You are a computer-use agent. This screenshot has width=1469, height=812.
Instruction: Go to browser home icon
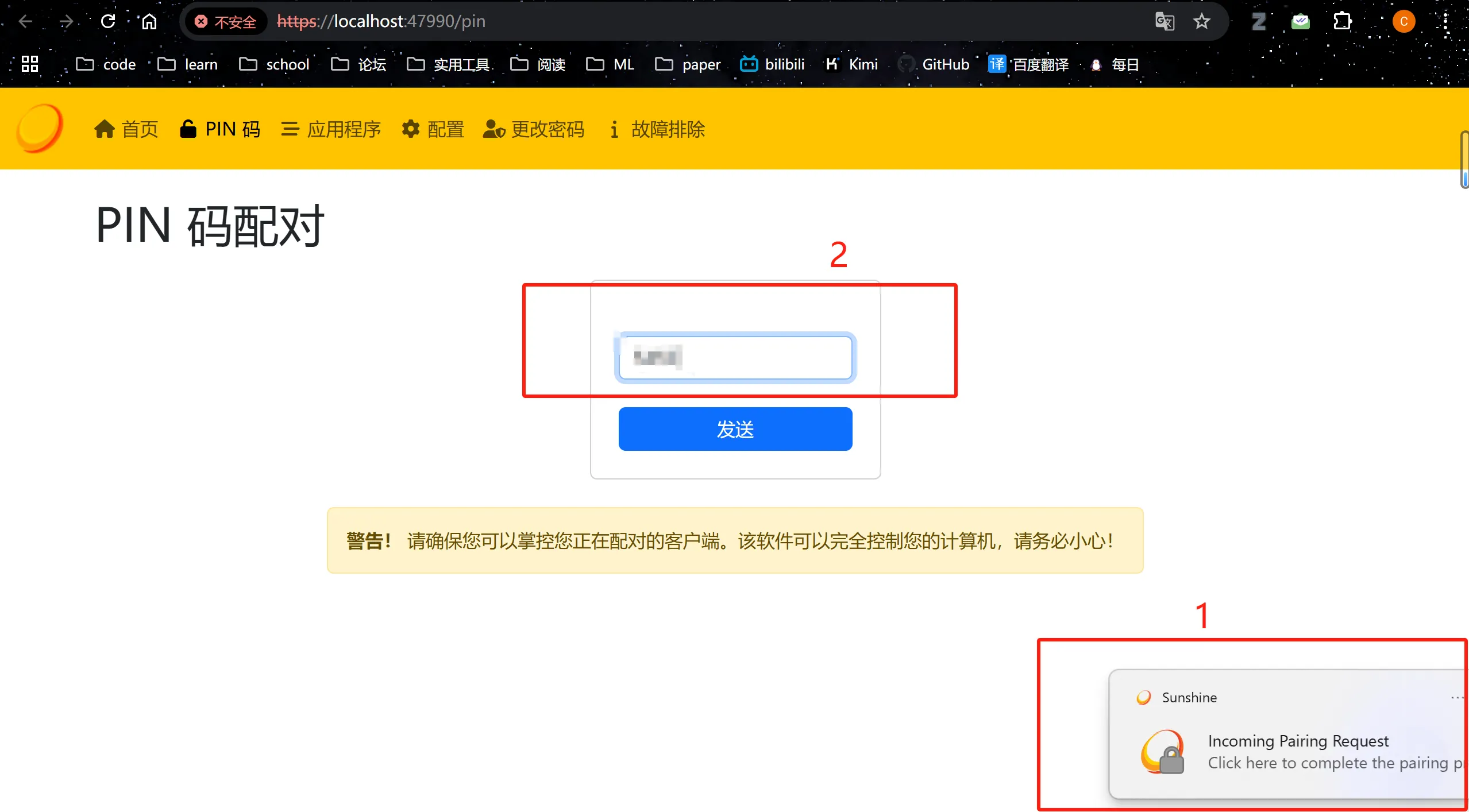coord(149,22)
